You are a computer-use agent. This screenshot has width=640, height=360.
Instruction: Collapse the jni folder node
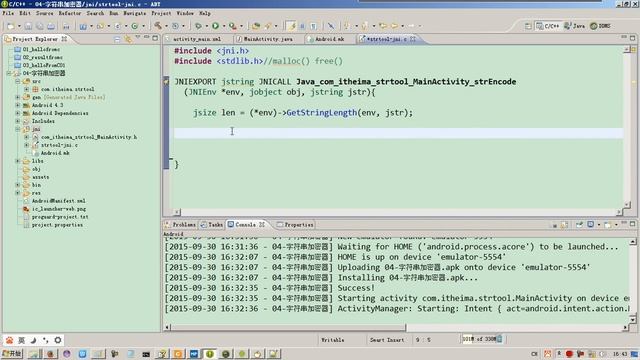click(x=18, y=129)
